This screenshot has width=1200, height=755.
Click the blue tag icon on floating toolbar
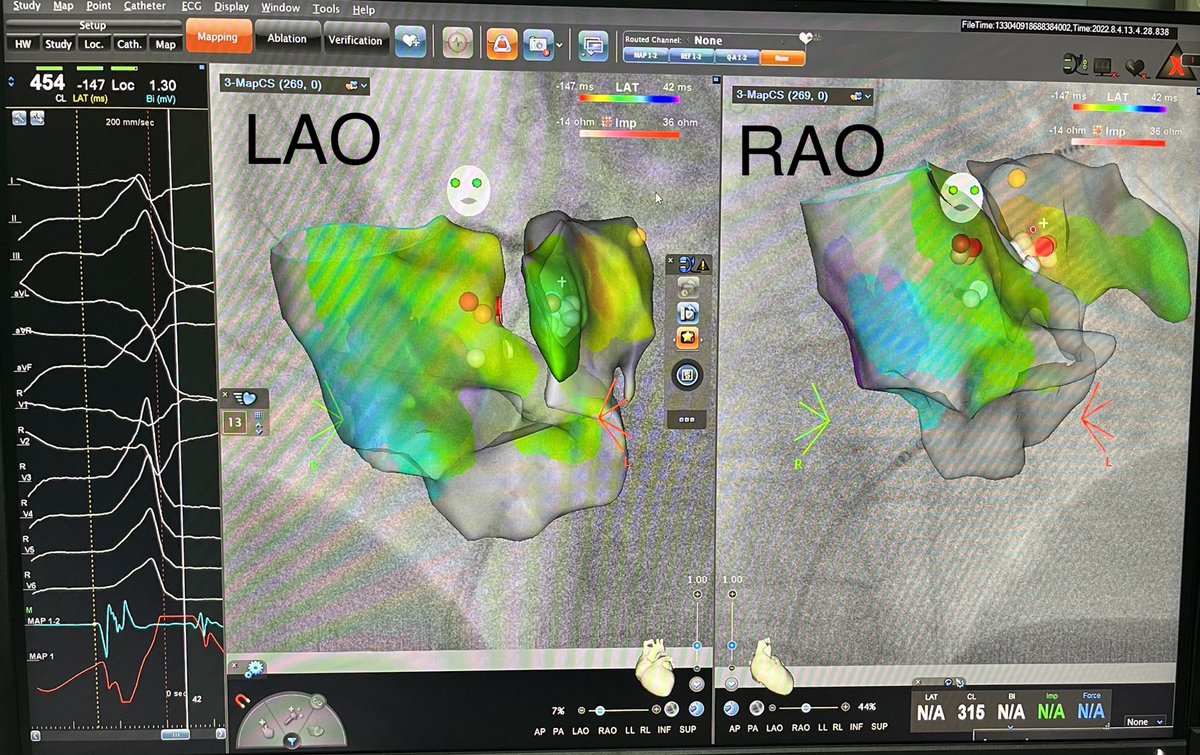pos(688,311)
